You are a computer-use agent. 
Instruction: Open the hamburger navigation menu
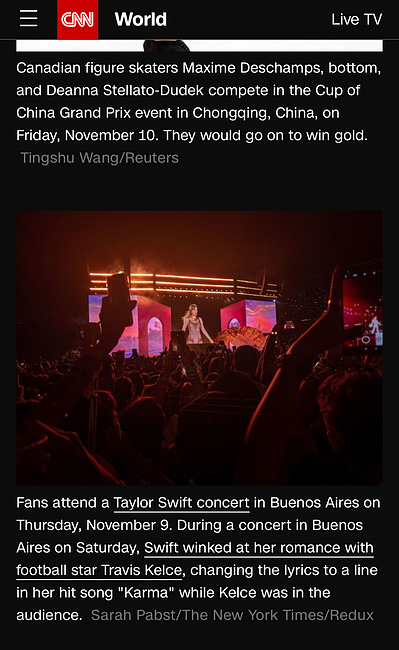tap(29, 19)
